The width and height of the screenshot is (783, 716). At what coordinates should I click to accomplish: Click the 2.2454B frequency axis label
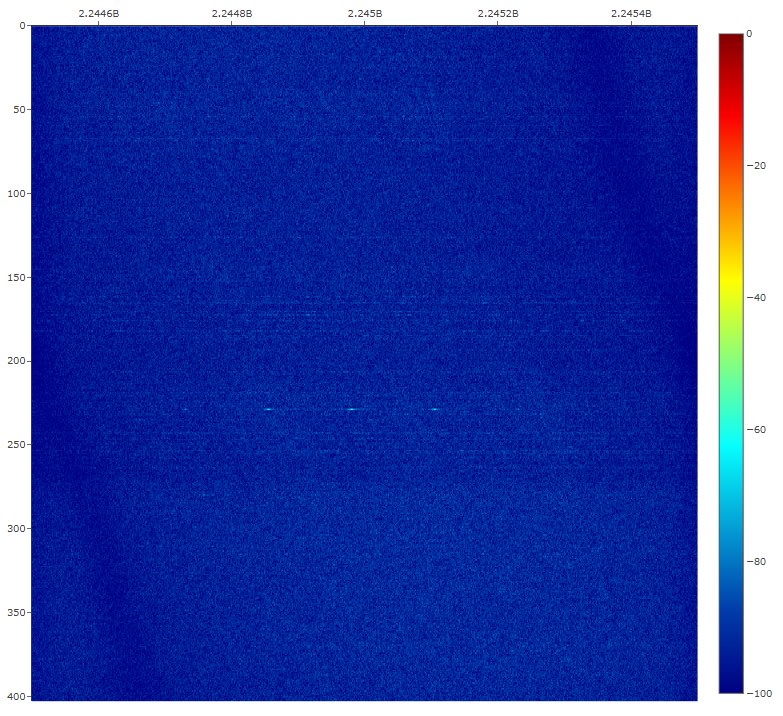coord(631,13)
